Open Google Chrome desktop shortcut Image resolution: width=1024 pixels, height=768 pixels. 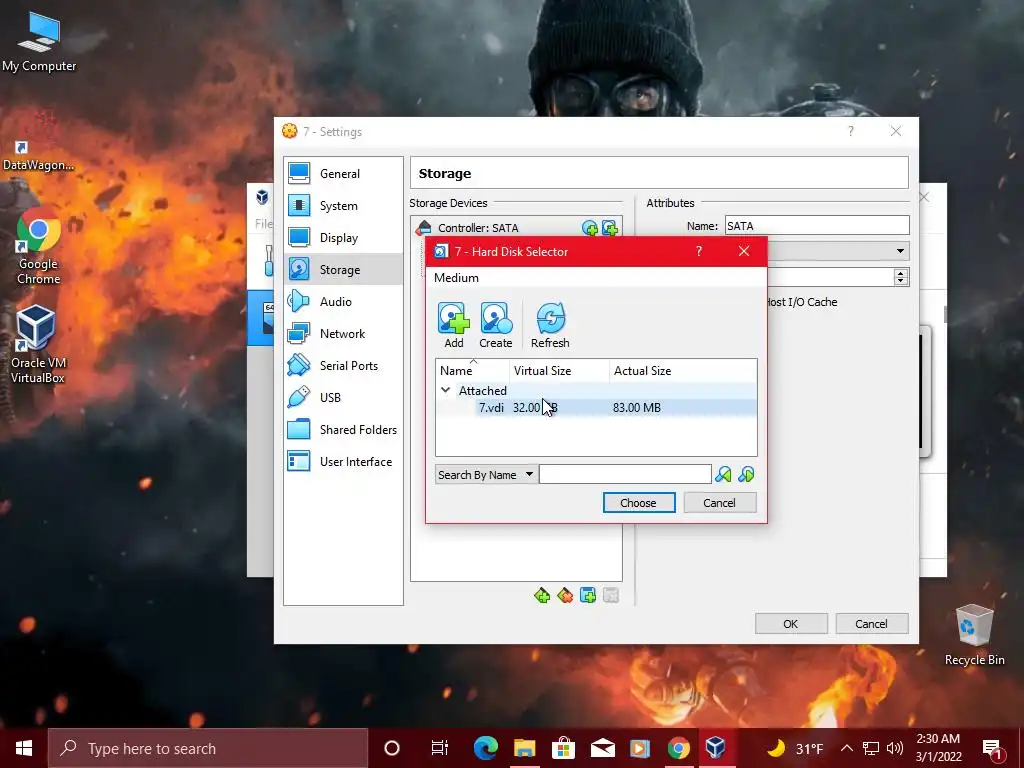click(x=39, y=247)
